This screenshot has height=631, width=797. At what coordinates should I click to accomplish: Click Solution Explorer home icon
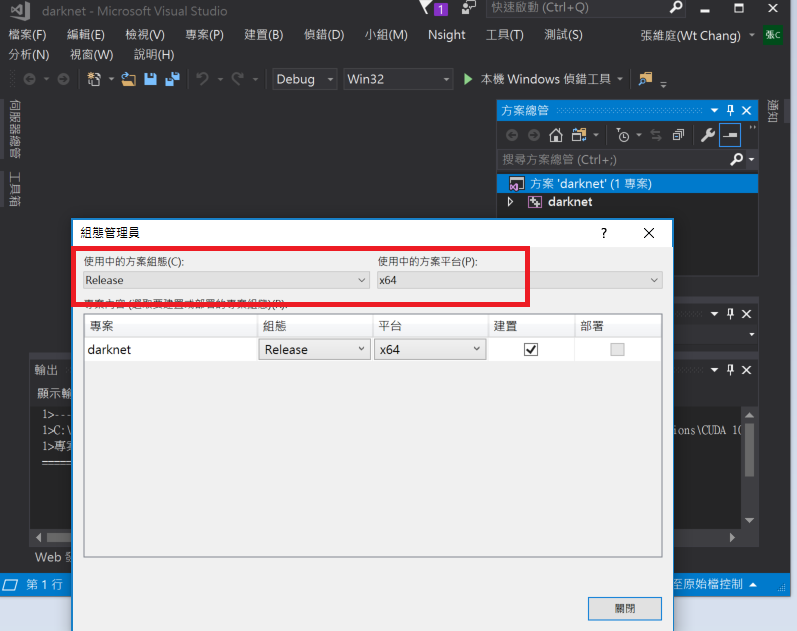click(x=556, y=135)
